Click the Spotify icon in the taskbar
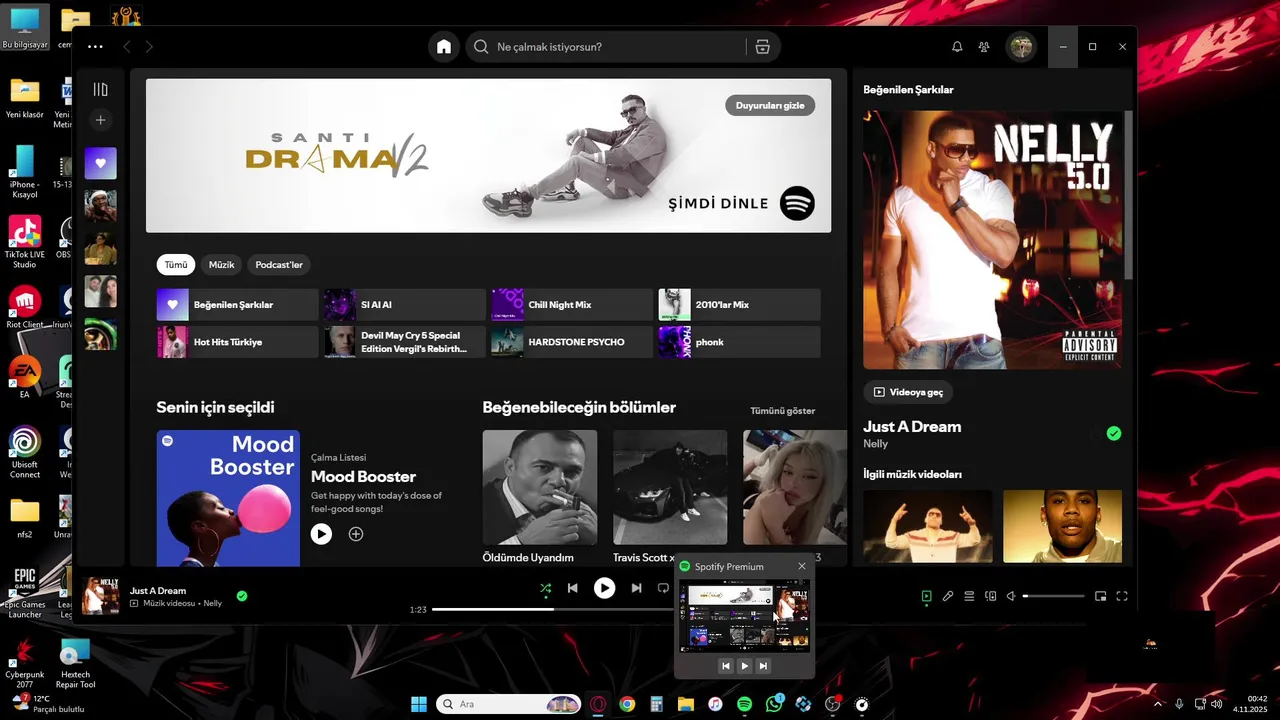Viewport: 1280px width, 720px height. 744,704
